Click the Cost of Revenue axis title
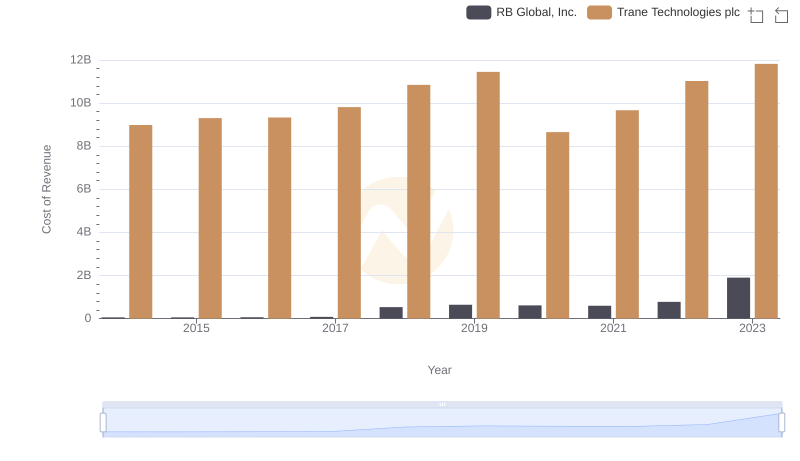800x461 pixels. 46,189
